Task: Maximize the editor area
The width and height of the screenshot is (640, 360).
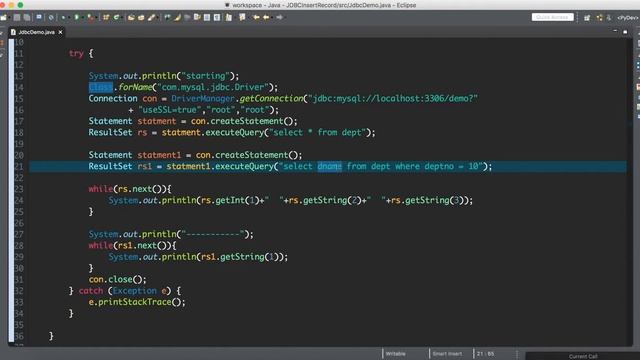Action: [625, 31]
